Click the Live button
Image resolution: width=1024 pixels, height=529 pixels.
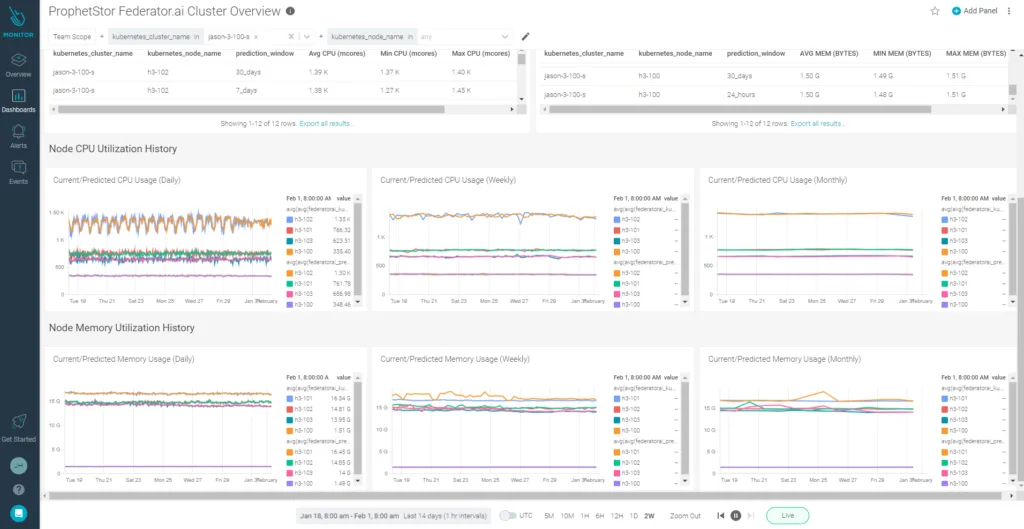coord(787,516)
